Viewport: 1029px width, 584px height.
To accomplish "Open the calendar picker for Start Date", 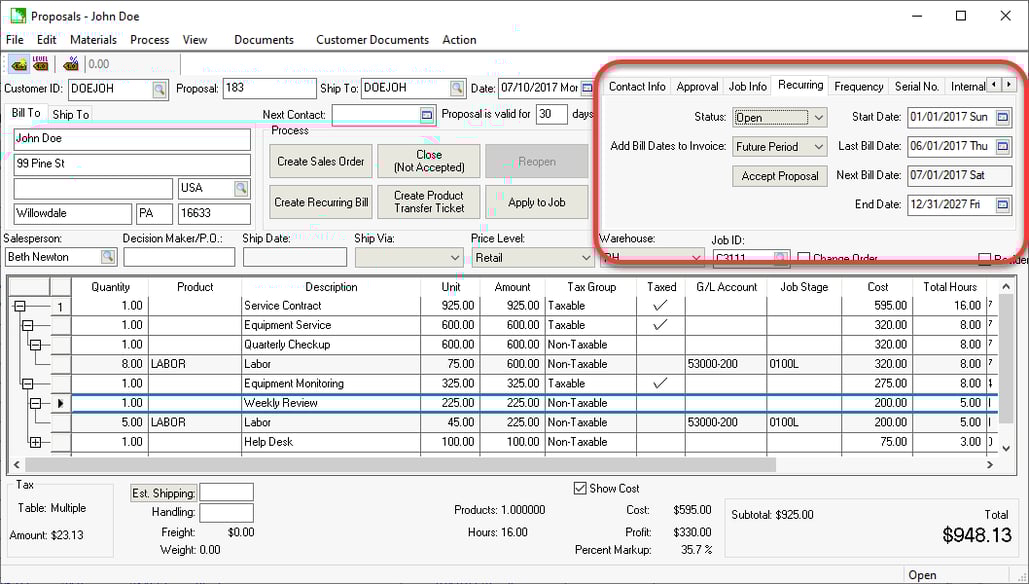I will (x=1002, y=117).
